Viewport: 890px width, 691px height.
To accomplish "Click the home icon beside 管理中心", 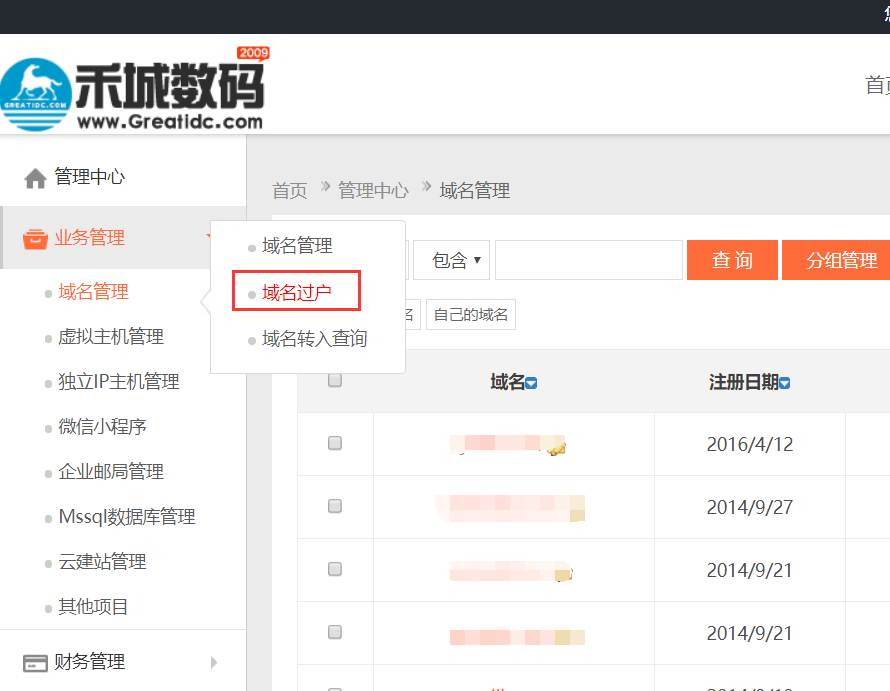I will click(37, 176).
